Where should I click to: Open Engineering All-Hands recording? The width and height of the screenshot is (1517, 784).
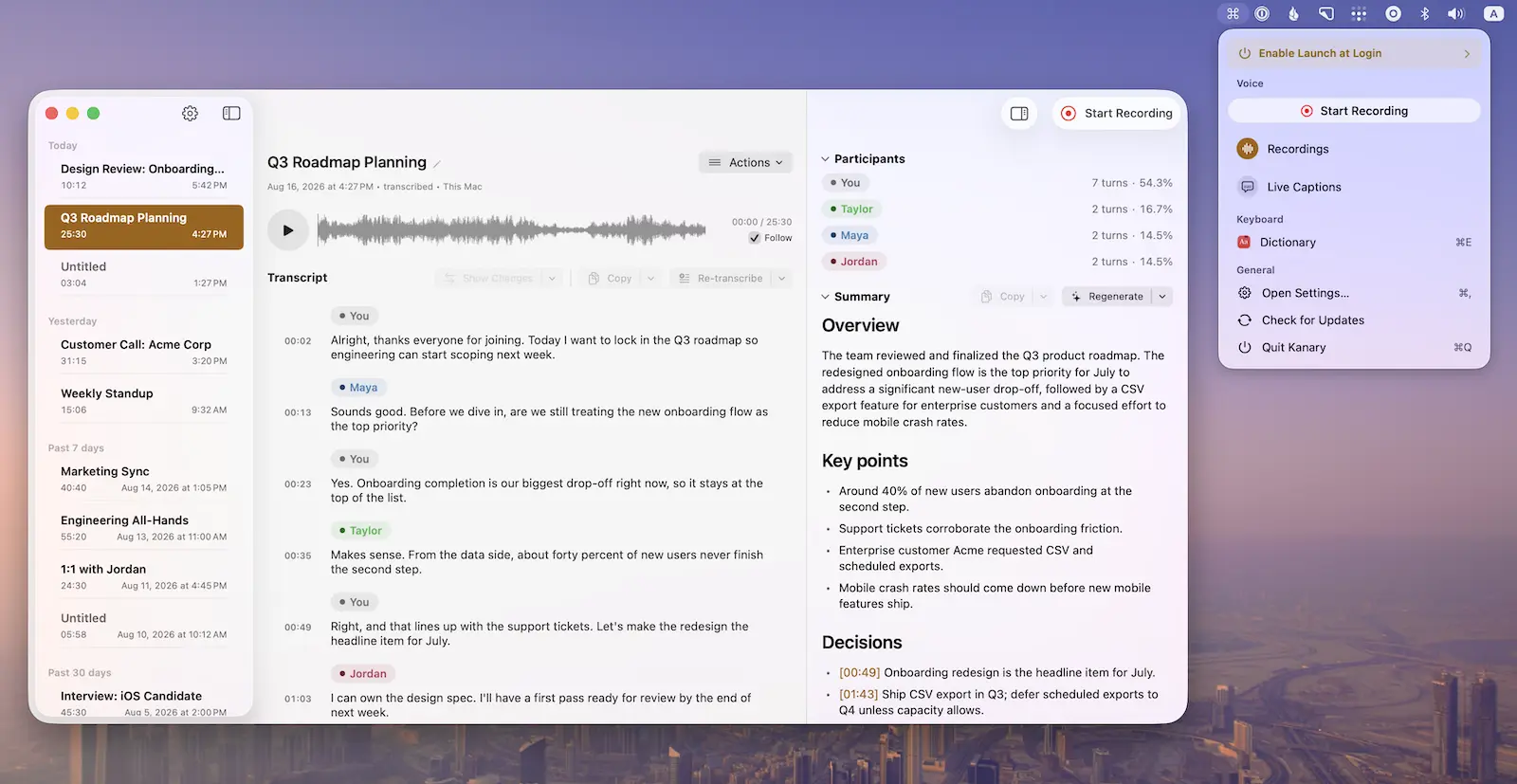click(144, 528)
